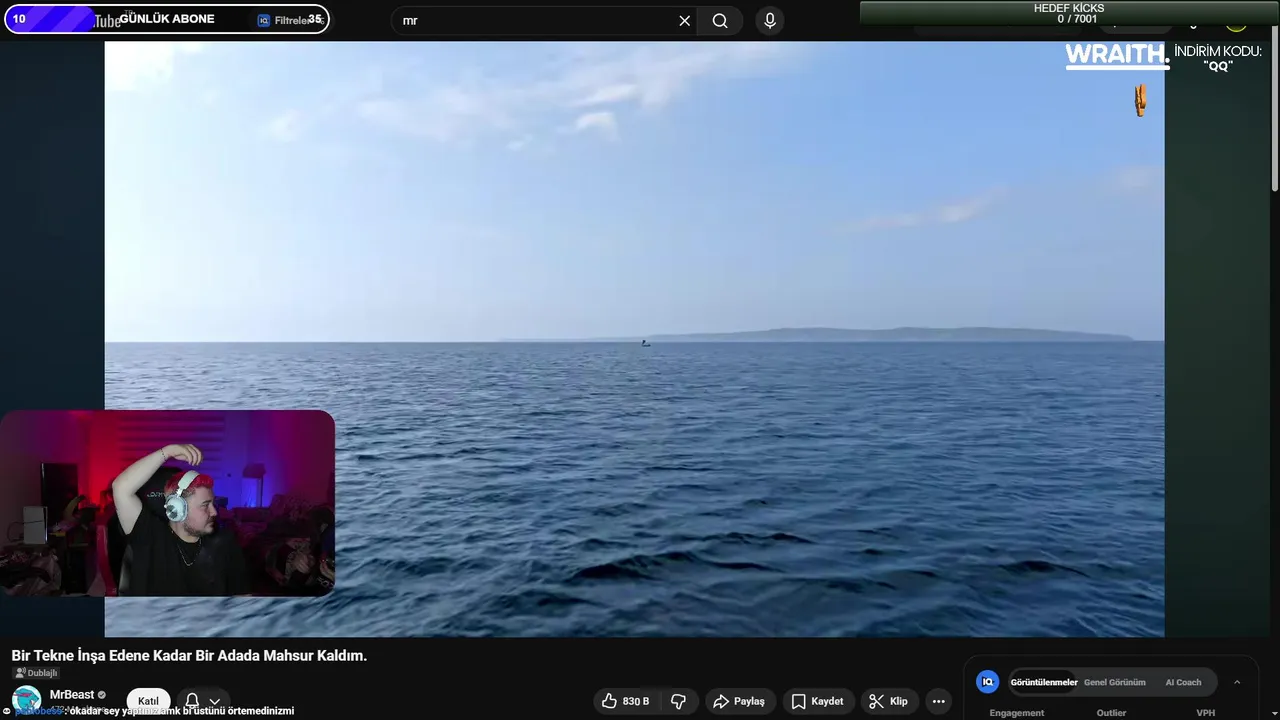1280x720 pixels.
Task: Open the three-dot more actions menu
Action: [938, 701]
